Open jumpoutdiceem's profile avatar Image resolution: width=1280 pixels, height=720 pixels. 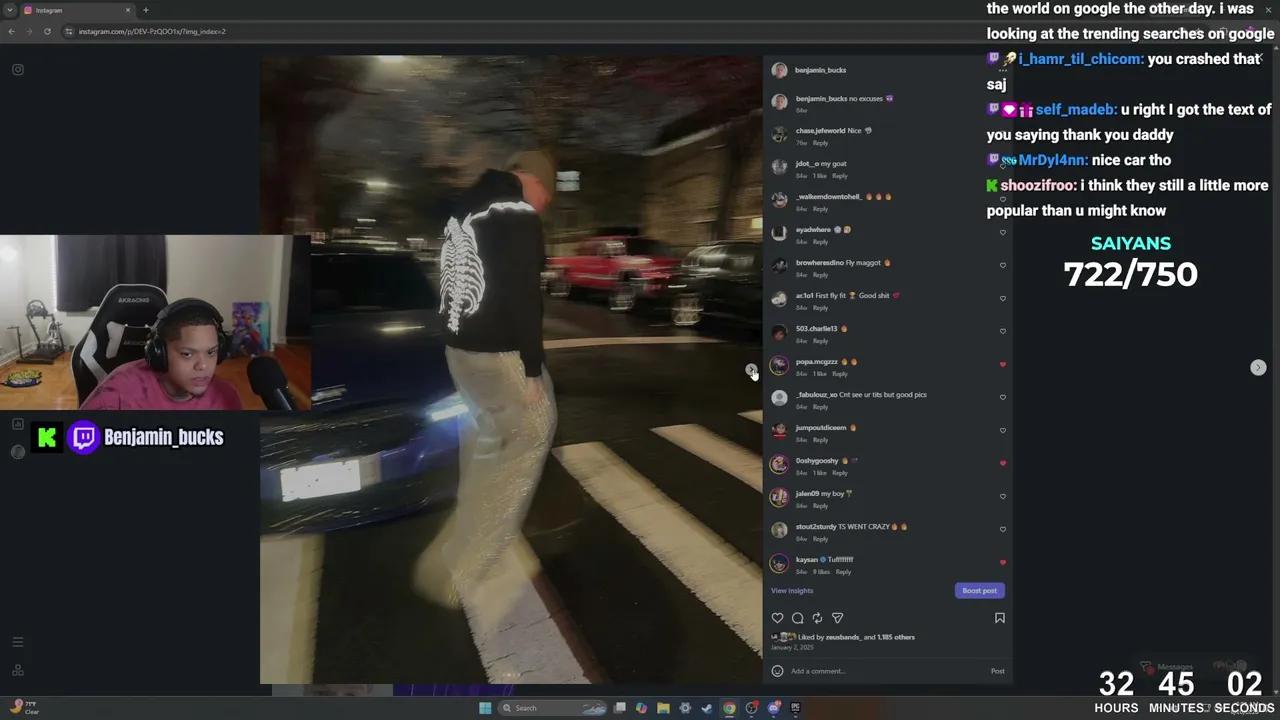(x=780, y=431)
